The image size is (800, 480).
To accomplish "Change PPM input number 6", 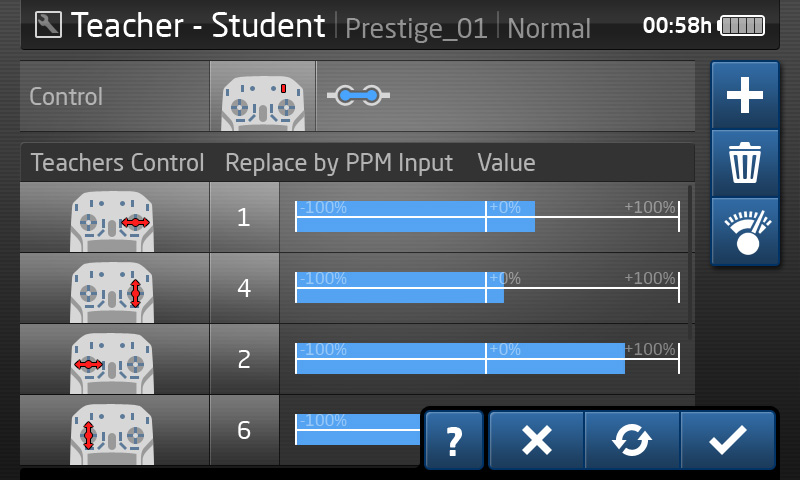I will point(244,430).
